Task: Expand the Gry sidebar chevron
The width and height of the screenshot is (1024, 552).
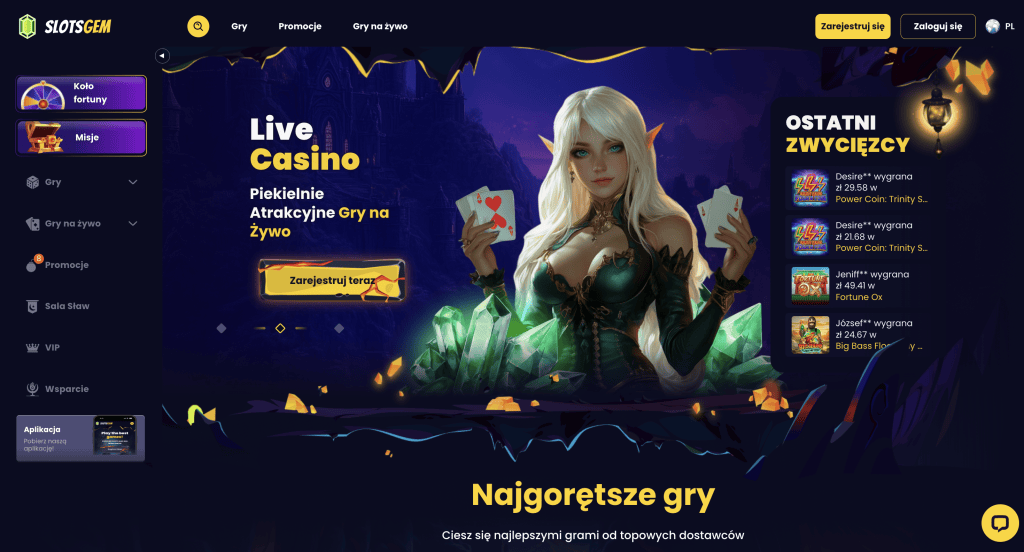Action: pyautogui.click(x=133, y=182)
